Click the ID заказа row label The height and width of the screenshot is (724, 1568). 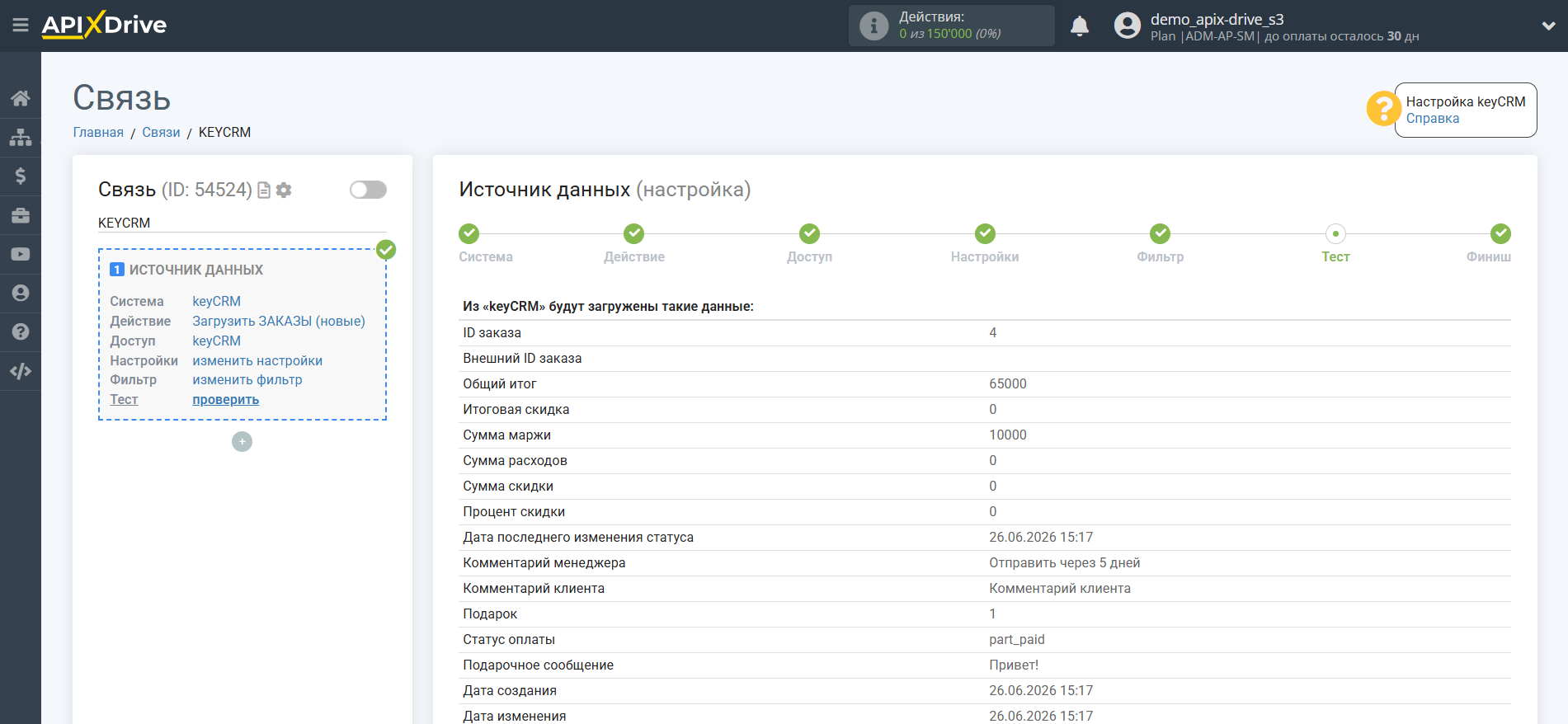(492, 332)
